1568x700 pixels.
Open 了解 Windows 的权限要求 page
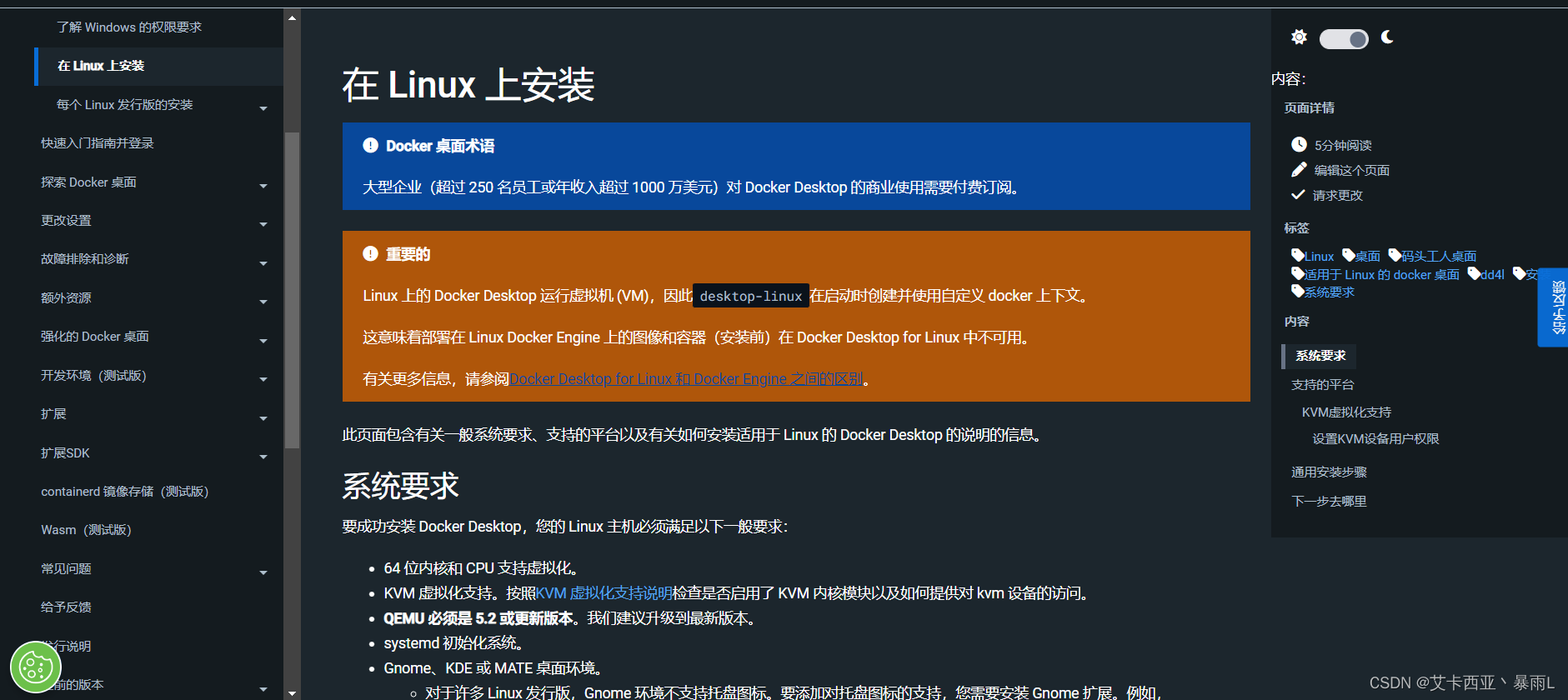click(x=129, y=27)
